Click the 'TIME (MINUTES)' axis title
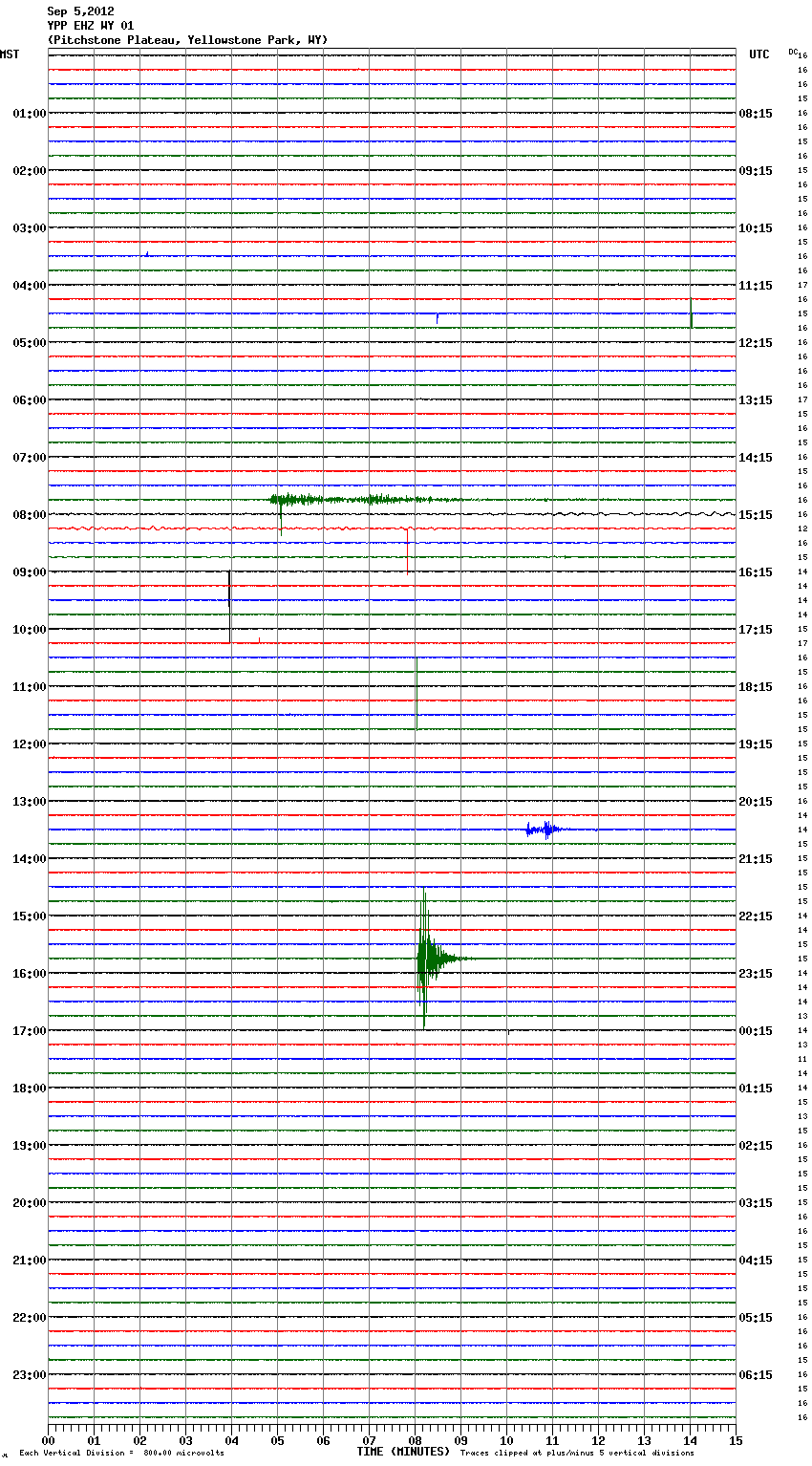The height and width of the screenshot is (1466, 812). click(403, 1452)
